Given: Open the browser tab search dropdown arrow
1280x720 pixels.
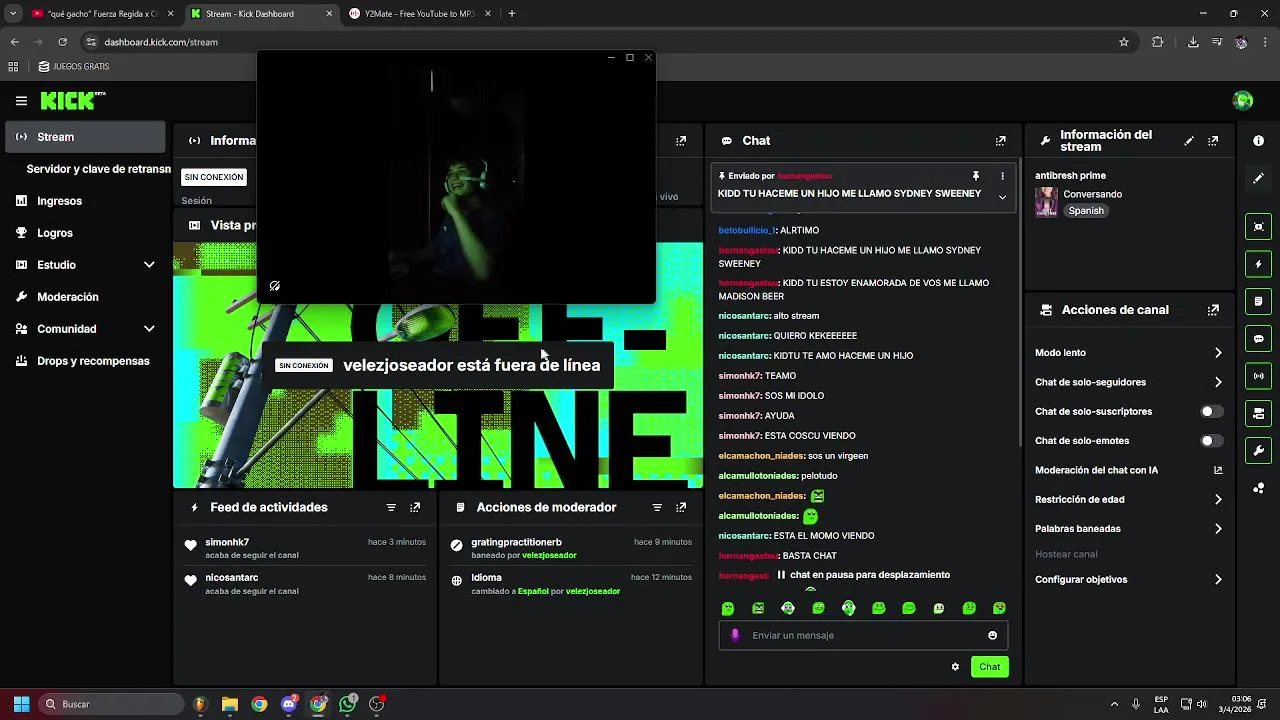Looking at the screenshot, I should click(x=13, y=14).
